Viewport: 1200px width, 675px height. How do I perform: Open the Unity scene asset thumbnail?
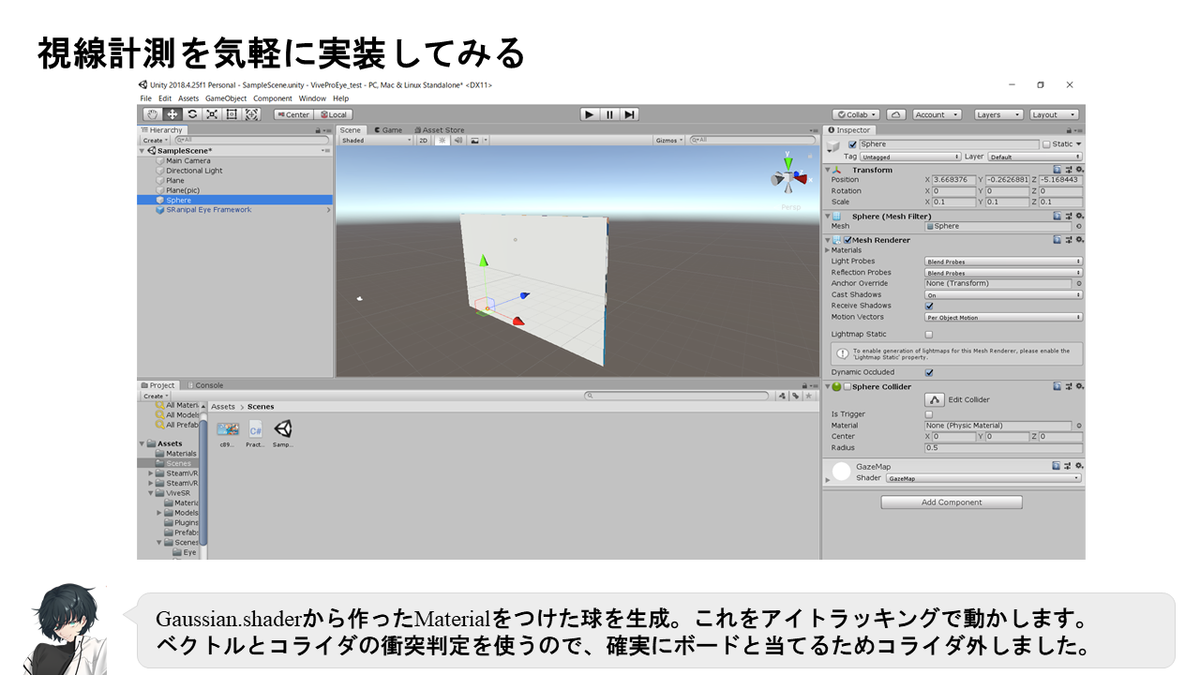point(283,429)
